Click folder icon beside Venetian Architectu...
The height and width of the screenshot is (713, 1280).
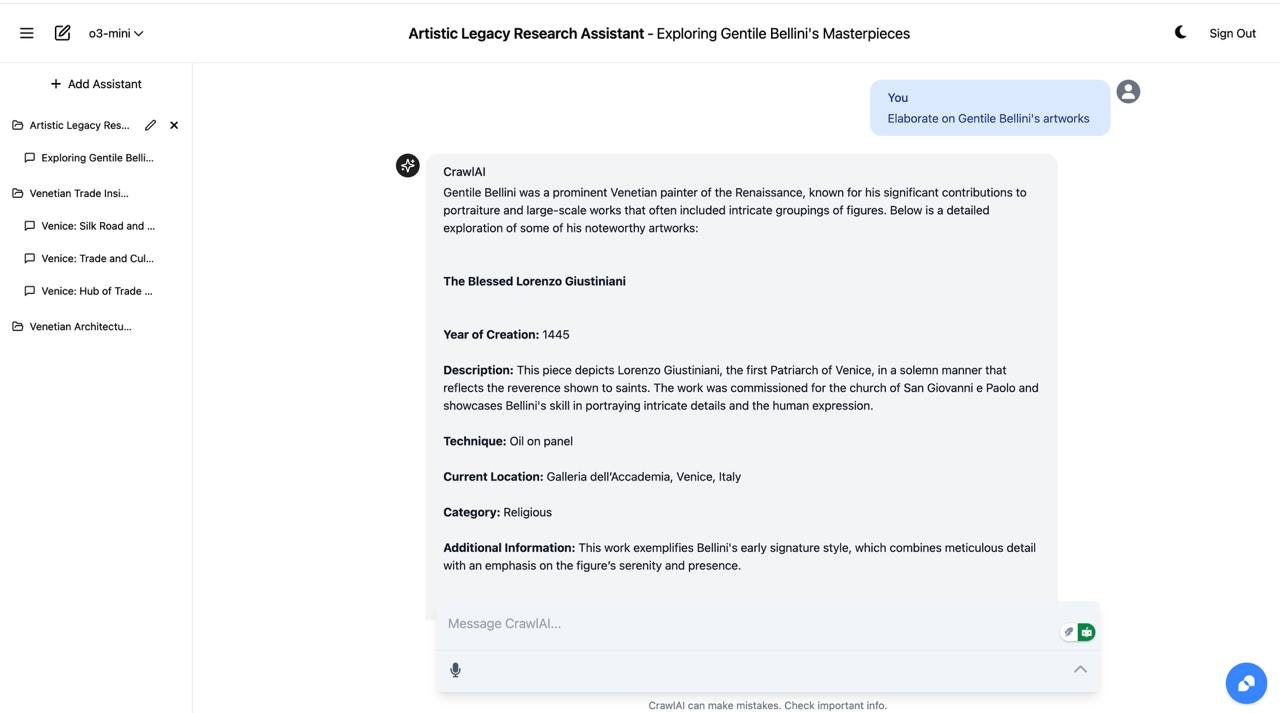tap(17, 326)
